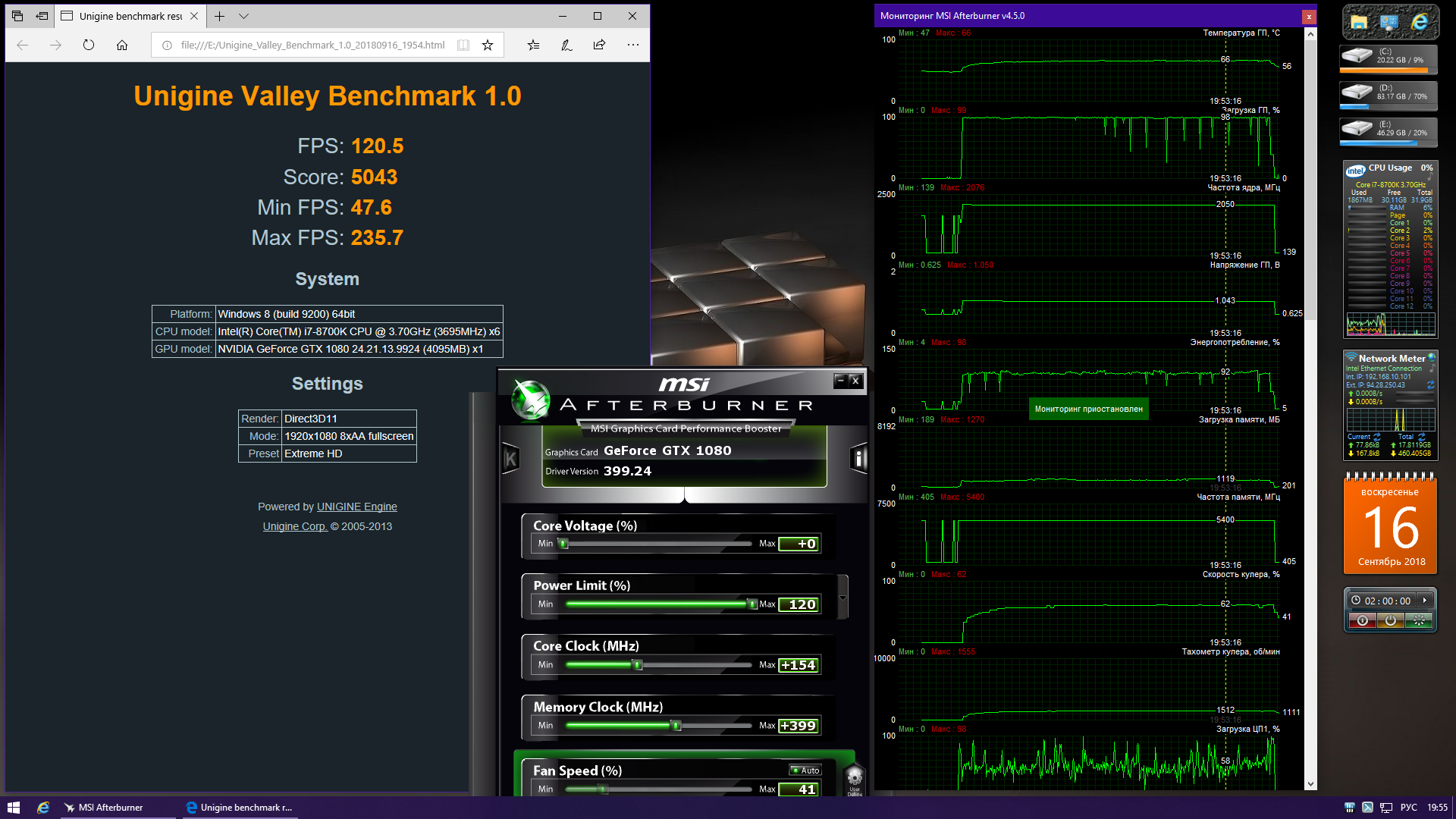Open the browser tab list chevron
Image resolution: width=1456 pixels, height=819 pixels.
pos(243,16)
